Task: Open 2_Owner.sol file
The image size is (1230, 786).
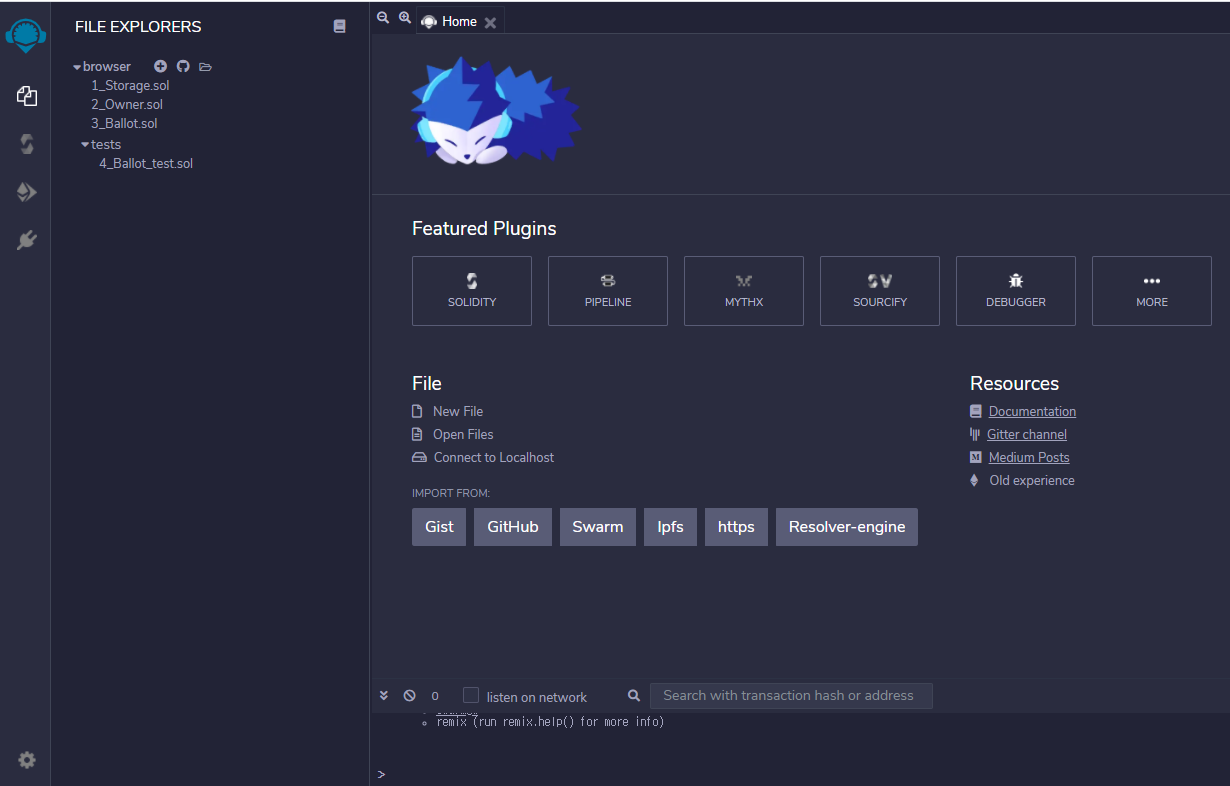Action: (127, 104)
